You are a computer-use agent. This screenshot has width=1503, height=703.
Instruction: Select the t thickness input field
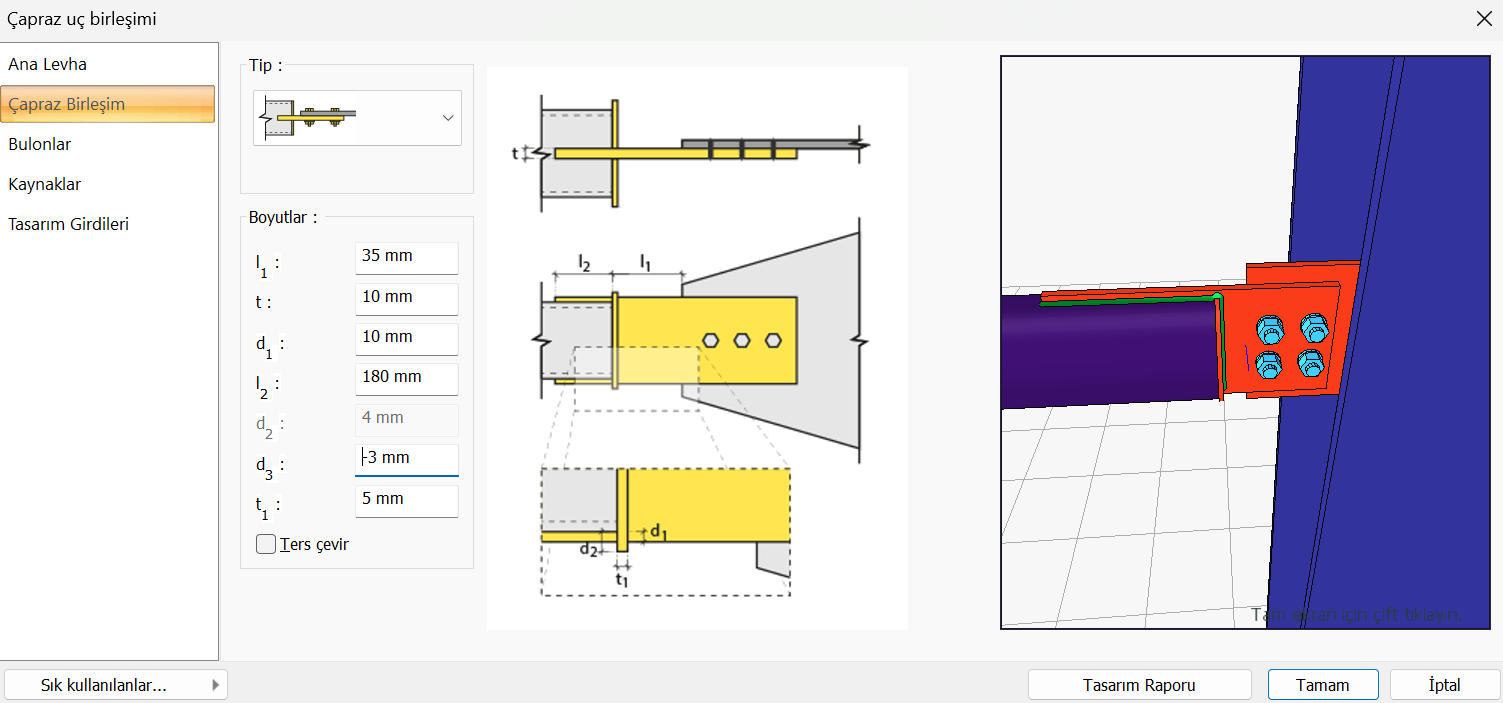pos(406,298)
